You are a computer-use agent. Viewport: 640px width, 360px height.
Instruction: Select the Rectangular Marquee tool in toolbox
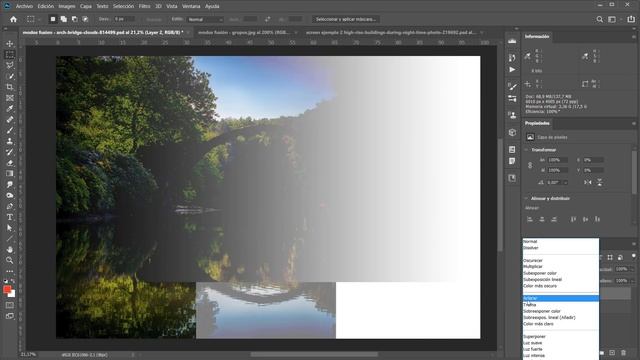10,54
